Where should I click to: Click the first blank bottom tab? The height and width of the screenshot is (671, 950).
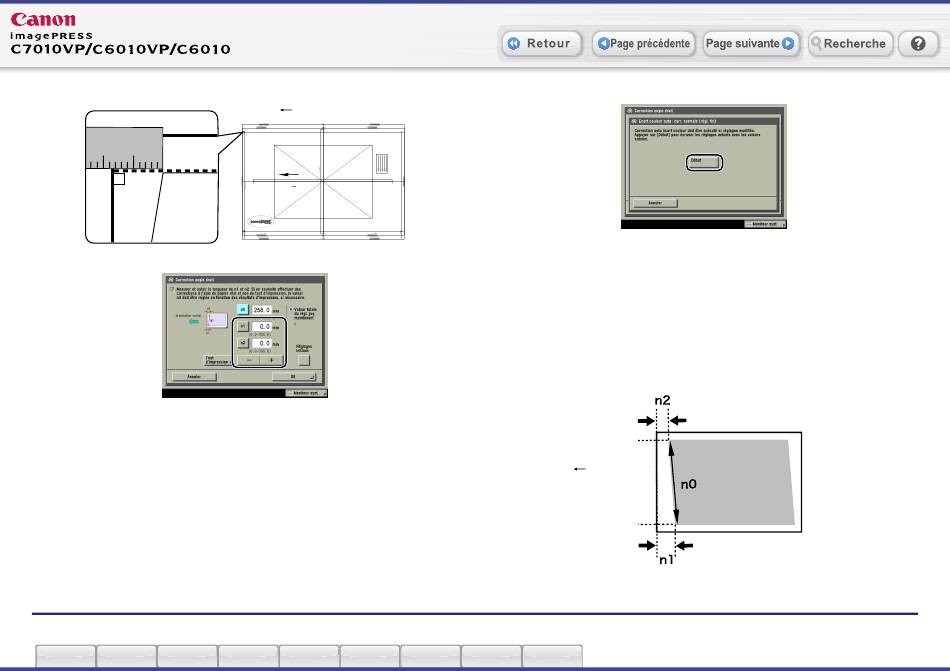coord(65,656)
